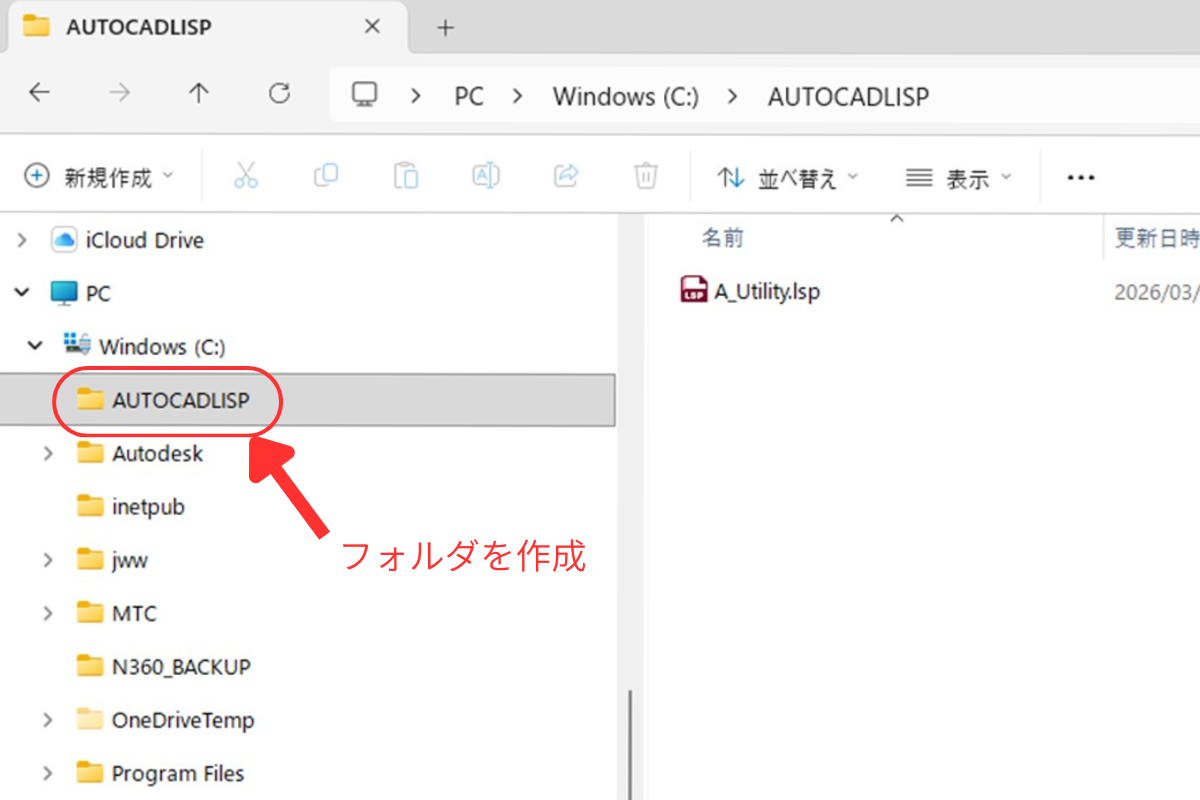Click the Delete trash can icon
1200x800 pixels.
pyautogui.click(x=646, y=177)
